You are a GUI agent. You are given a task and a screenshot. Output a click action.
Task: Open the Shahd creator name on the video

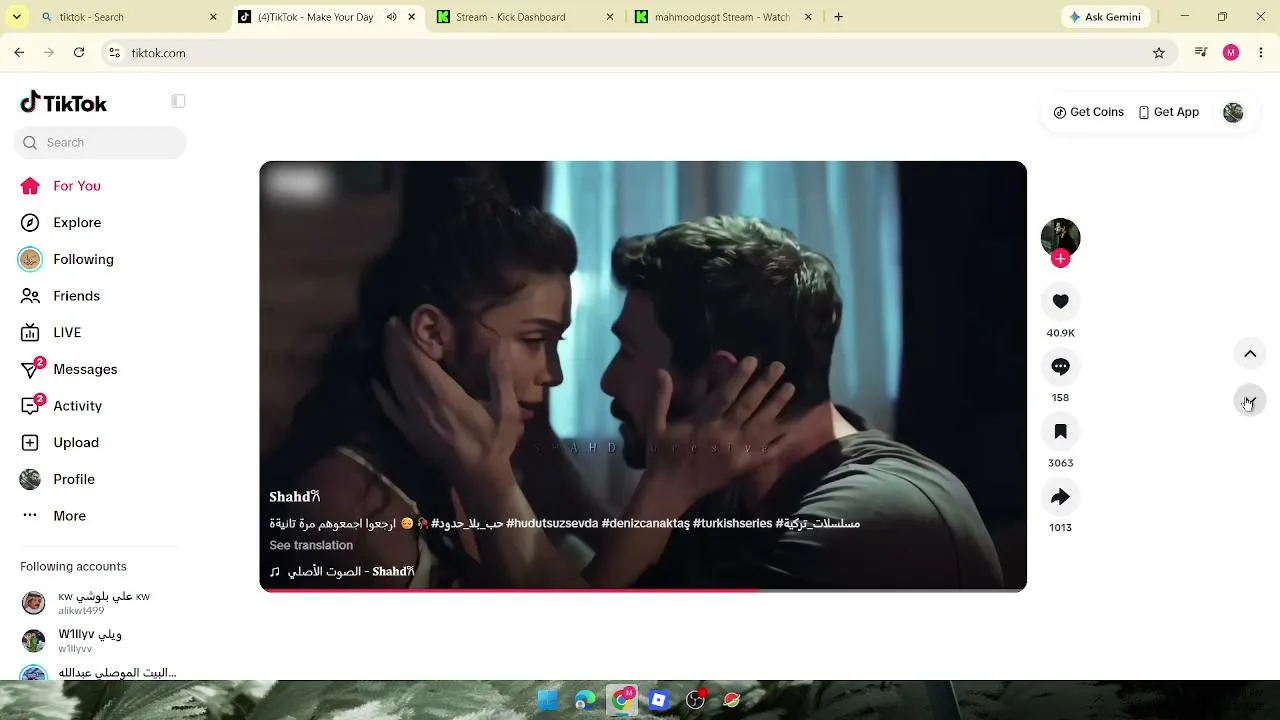(294, 497)
